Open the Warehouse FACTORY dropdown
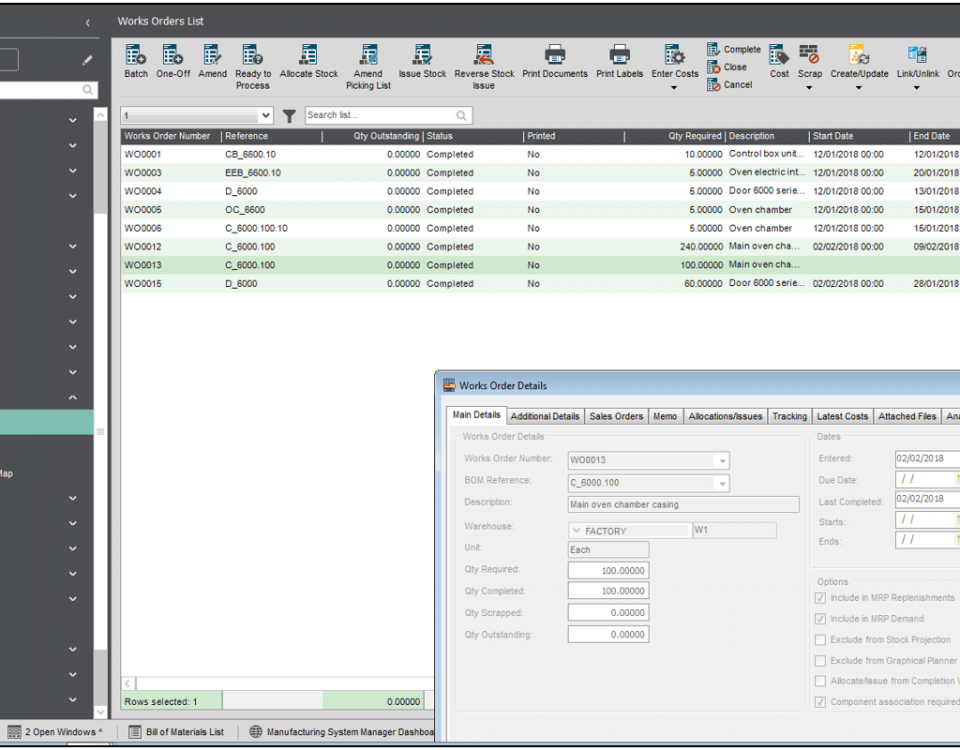Screen dimensions: 960x750 pyautogui.click(x=576, y=531)
